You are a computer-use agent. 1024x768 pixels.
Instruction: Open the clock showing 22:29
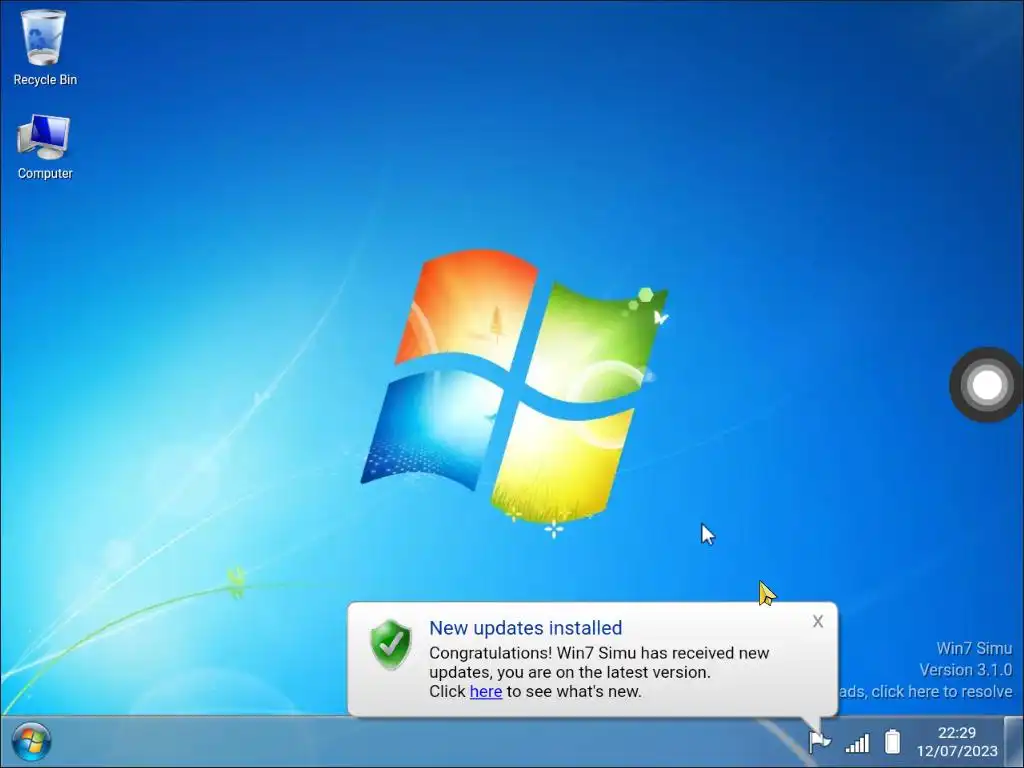click(957, 733)
